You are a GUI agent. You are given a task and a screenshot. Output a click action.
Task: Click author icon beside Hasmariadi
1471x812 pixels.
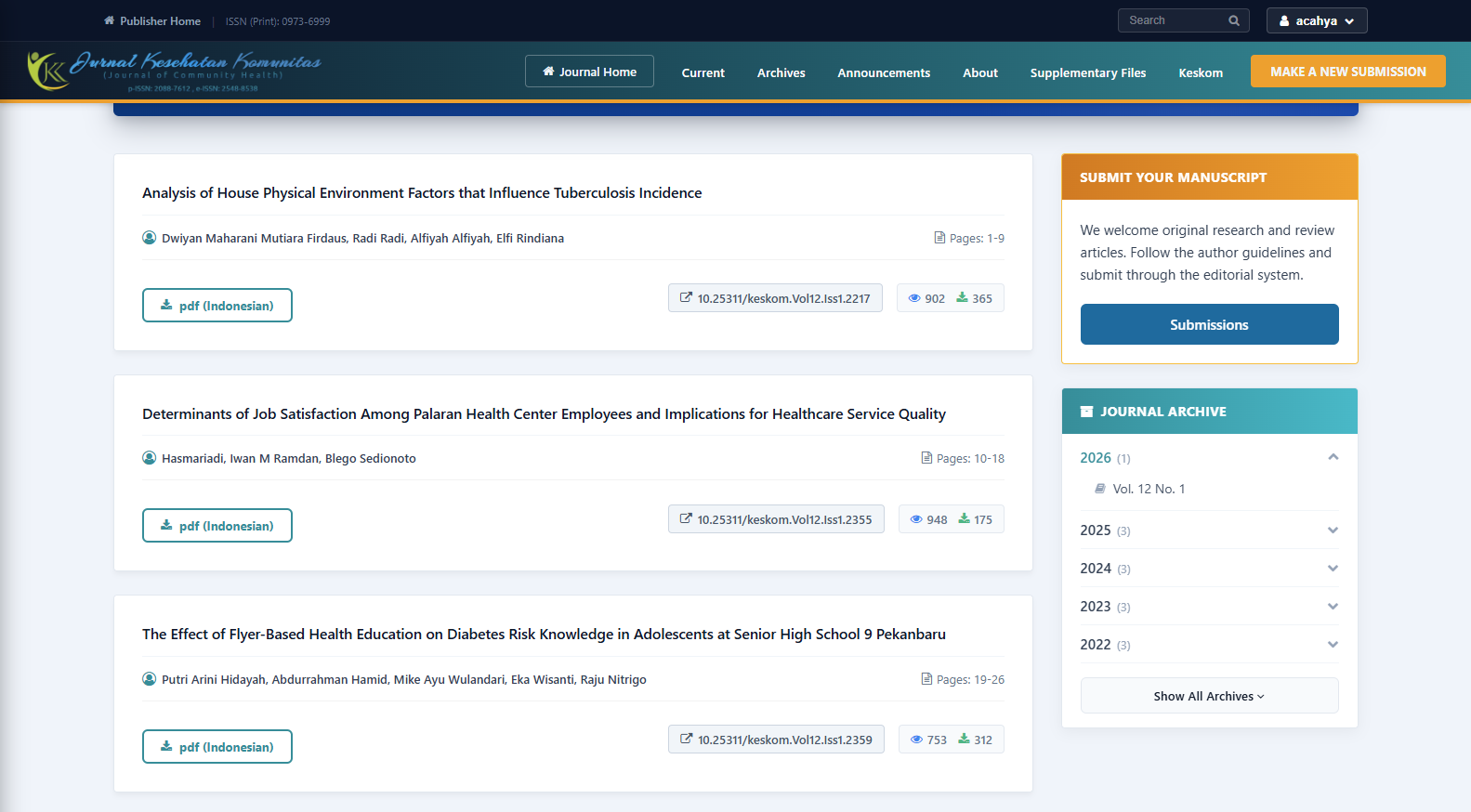(x=149, y=458)
